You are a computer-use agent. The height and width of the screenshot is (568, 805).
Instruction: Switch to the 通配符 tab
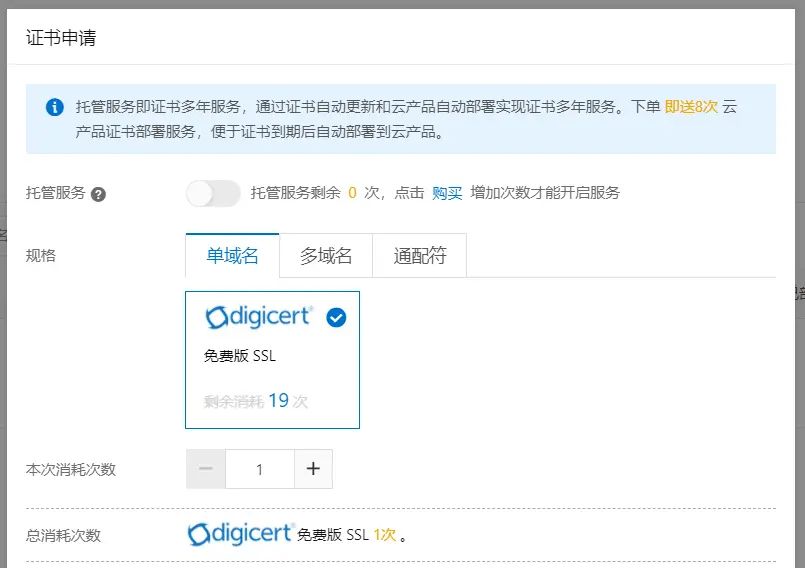[419, 255]
